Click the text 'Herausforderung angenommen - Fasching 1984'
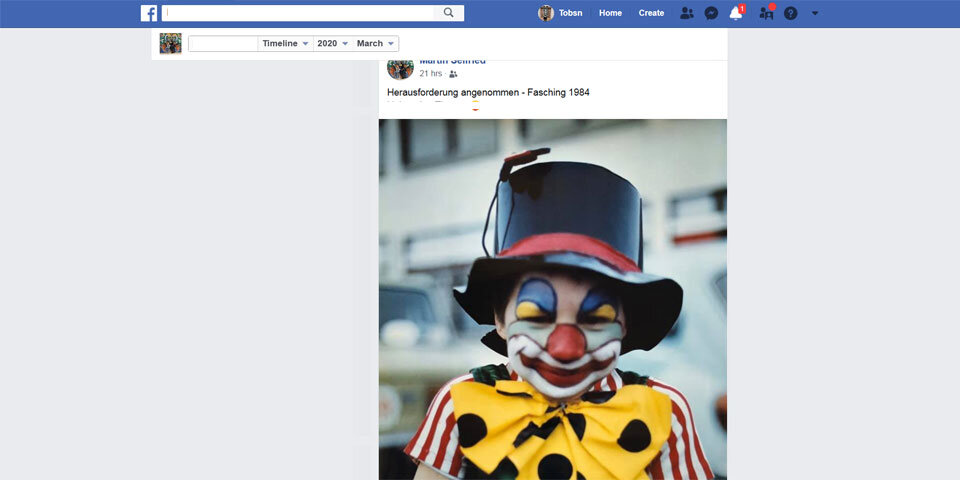The image size is (960, 480). (489, 92)
